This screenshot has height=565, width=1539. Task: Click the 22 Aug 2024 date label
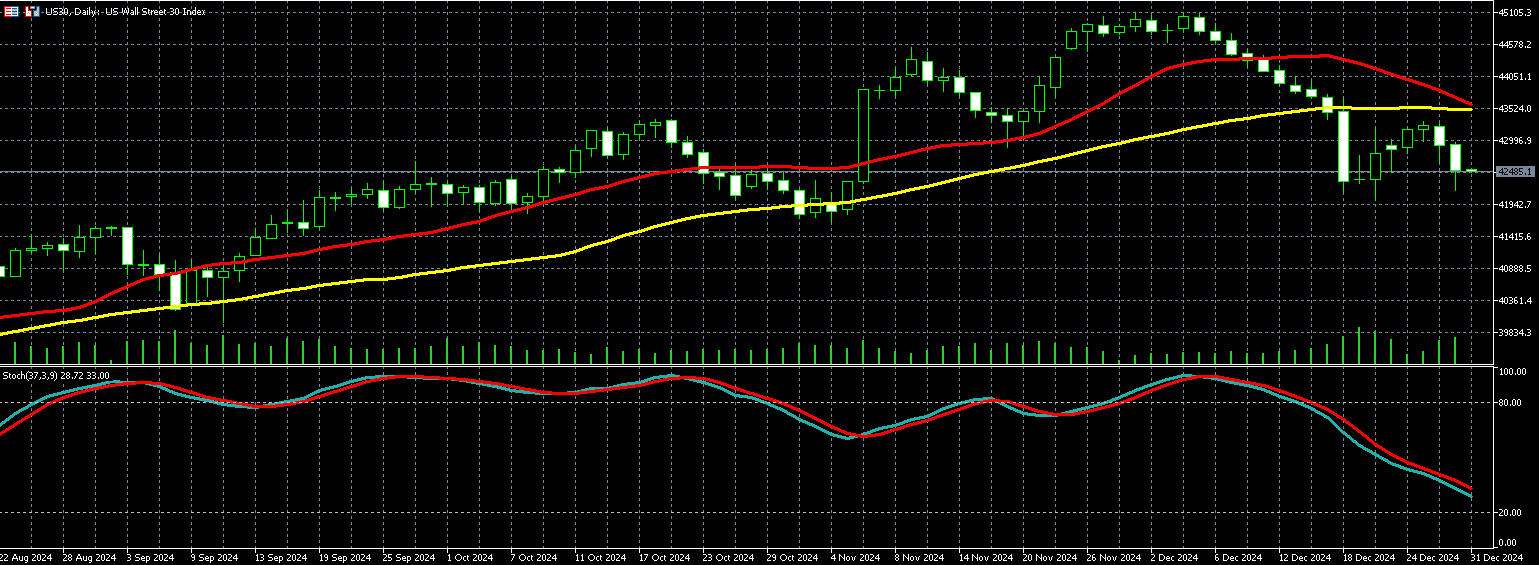click(x=25, y=557)
